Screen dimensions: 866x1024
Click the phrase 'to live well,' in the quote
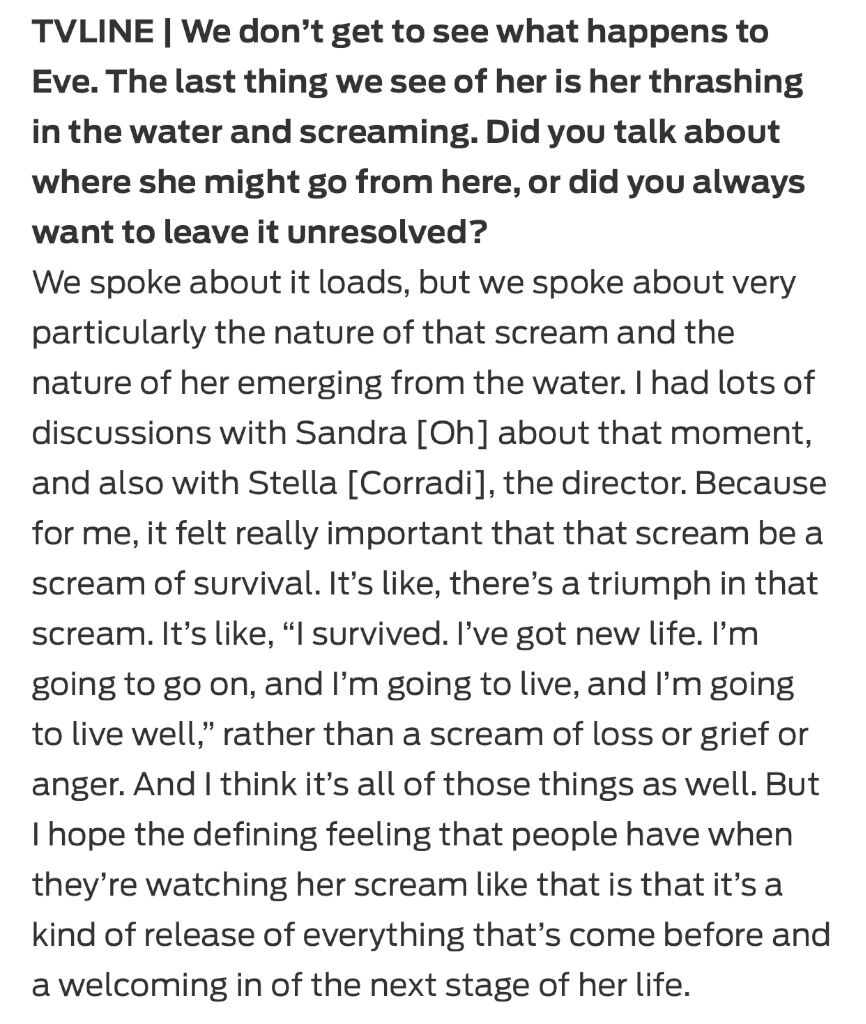[x=121, y=734]
